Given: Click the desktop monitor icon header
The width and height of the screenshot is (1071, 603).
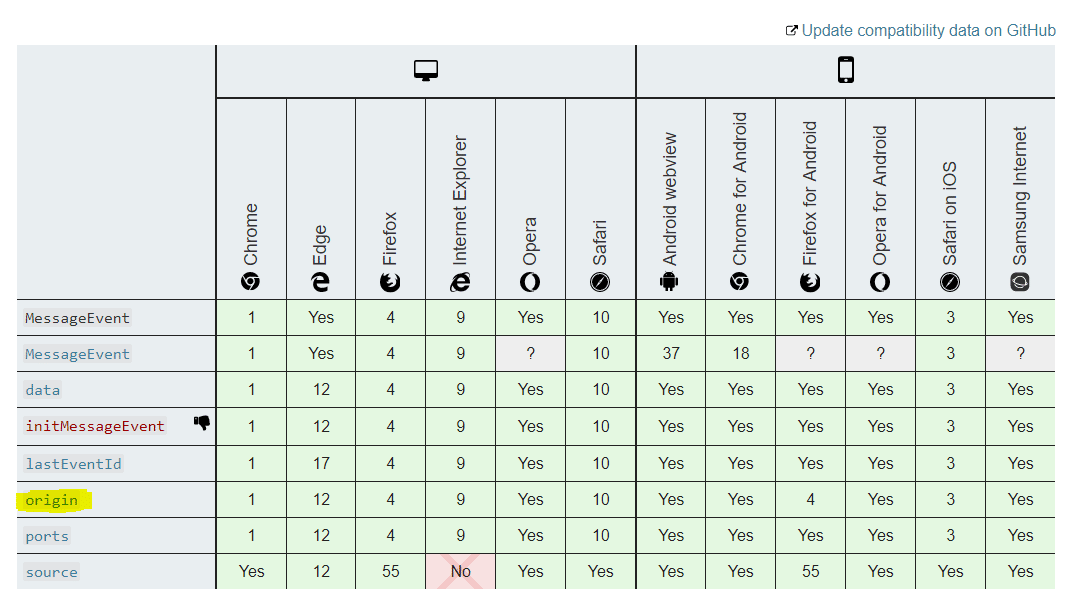Looking at the screenshot, I should (x=426, y=71).
